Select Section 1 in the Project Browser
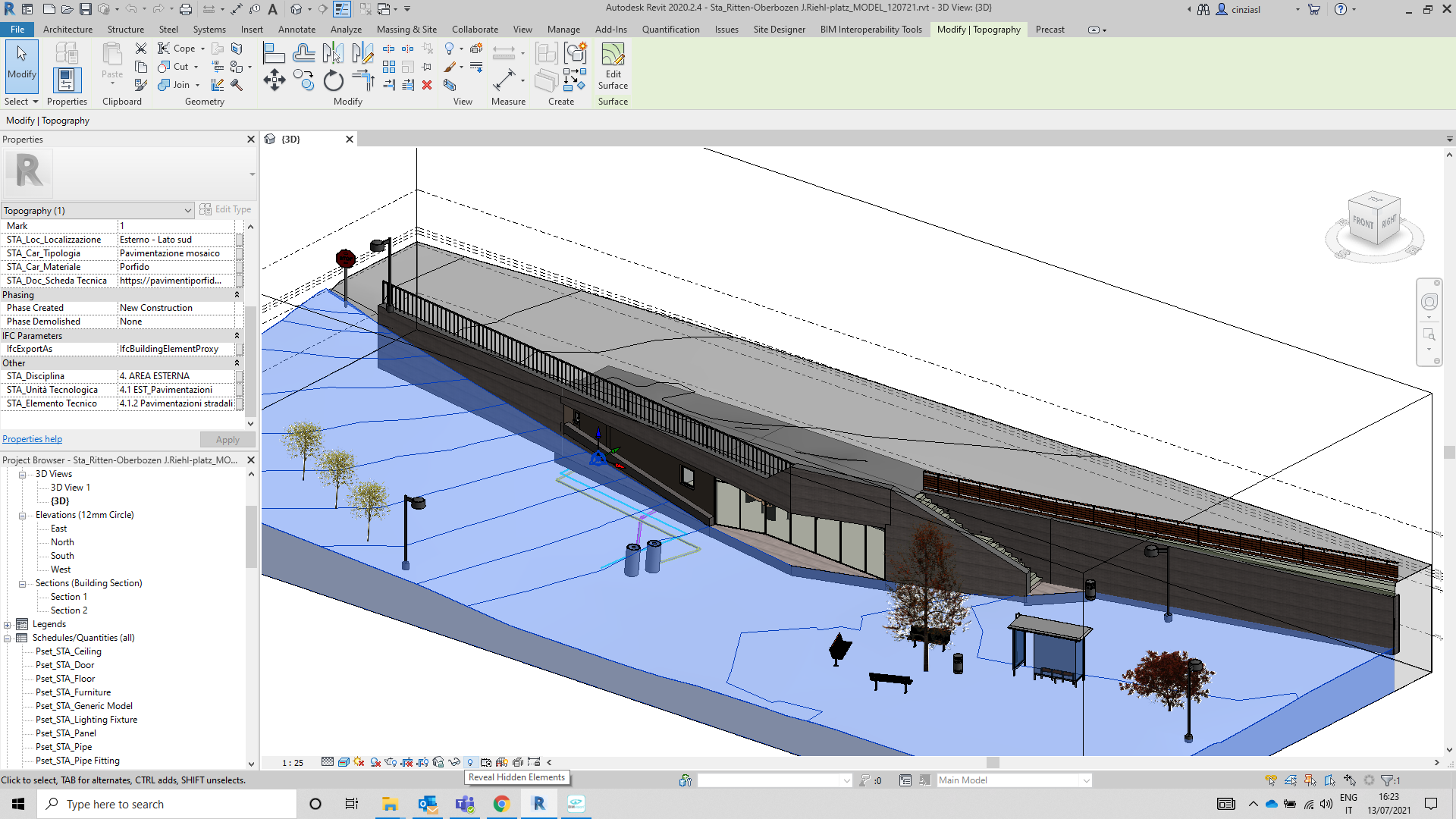The image size is (1456, 819). 67,596
